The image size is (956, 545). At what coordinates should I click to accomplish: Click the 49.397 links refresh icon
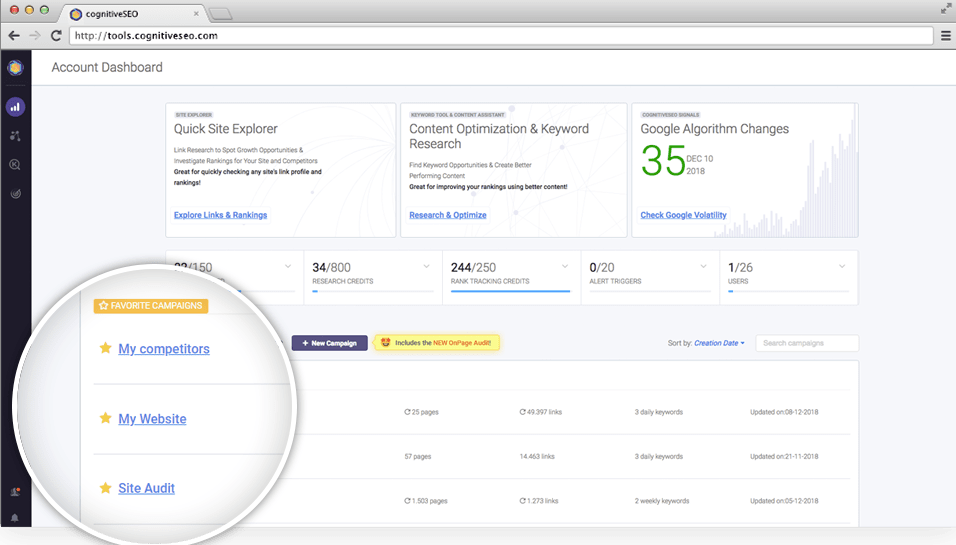click(x=522, y=412)
